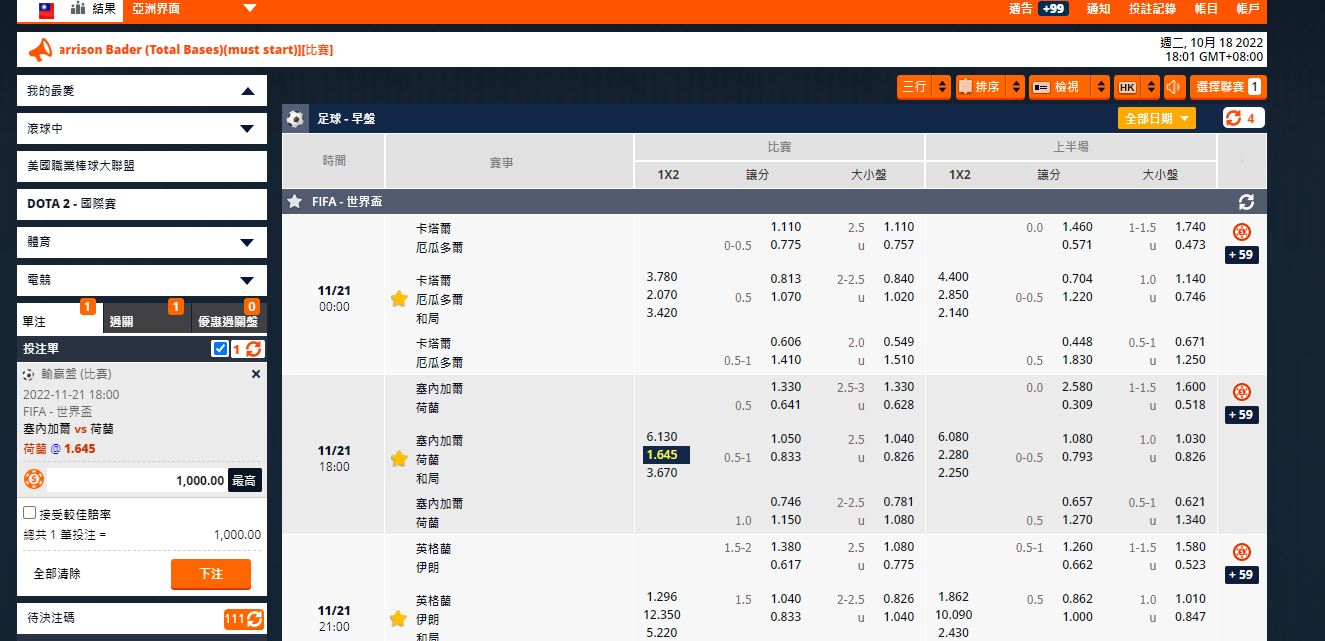
Task: Click the stake amount input field
Action: tap(137, 480)
